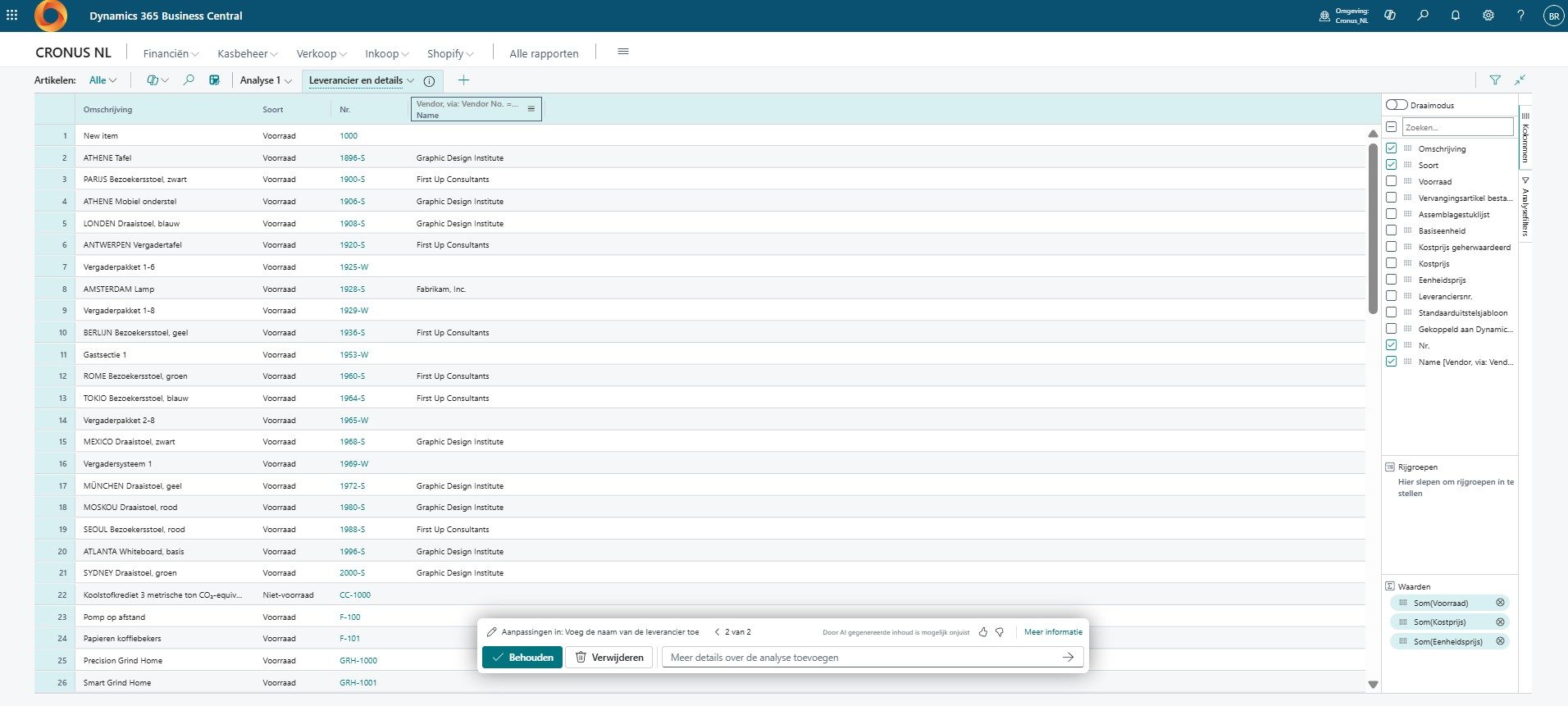
Task: Open Alle rapporten menu item
Action: coord(544,54)
